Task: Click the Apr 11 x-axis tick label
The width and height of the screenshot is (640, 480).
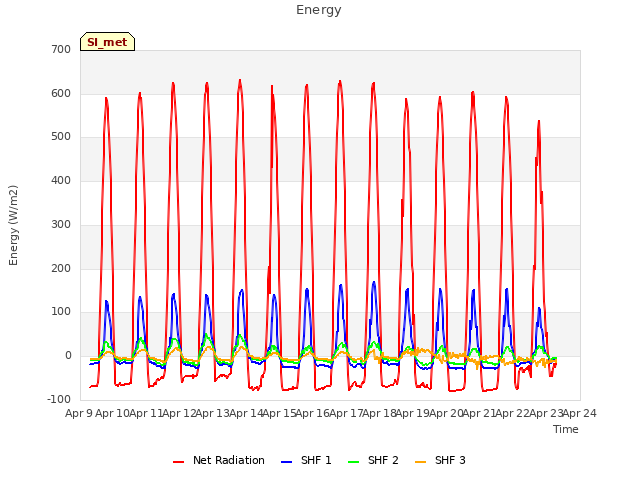Action: 146,413
